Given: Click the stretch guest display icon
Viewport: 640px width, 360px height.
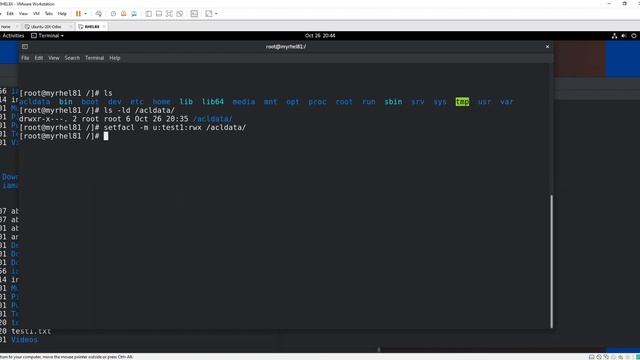Looking at the screenshot, I should (x=209, y=13).
